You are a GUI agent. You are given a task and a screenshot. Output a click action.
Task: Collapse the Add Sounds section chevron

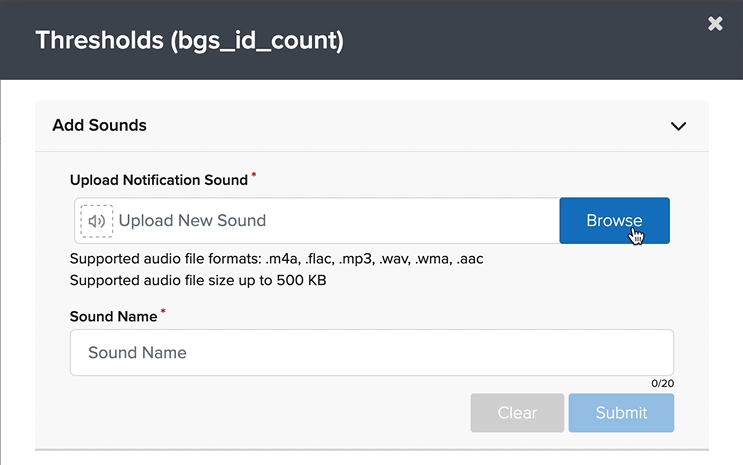click(679, 126)
